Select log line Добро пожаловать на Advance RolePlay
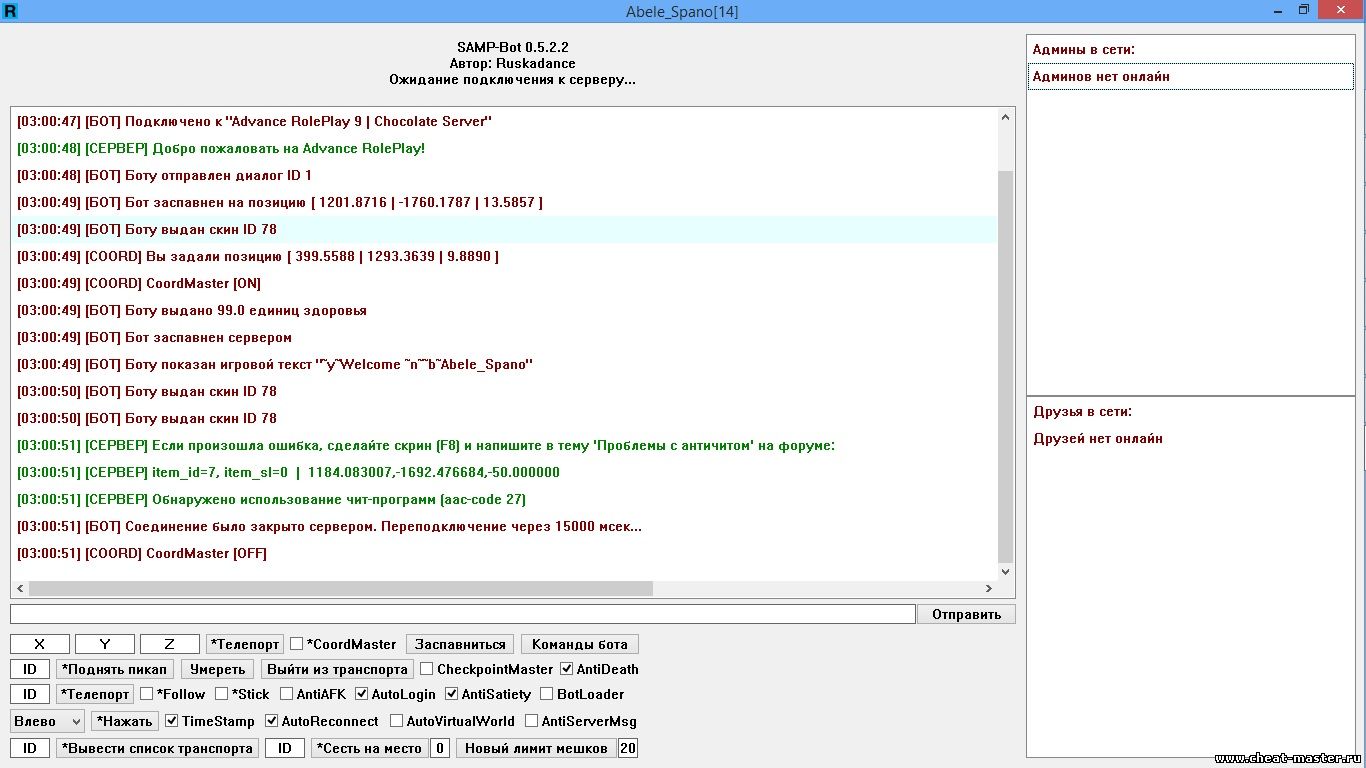 coord(504,148)
